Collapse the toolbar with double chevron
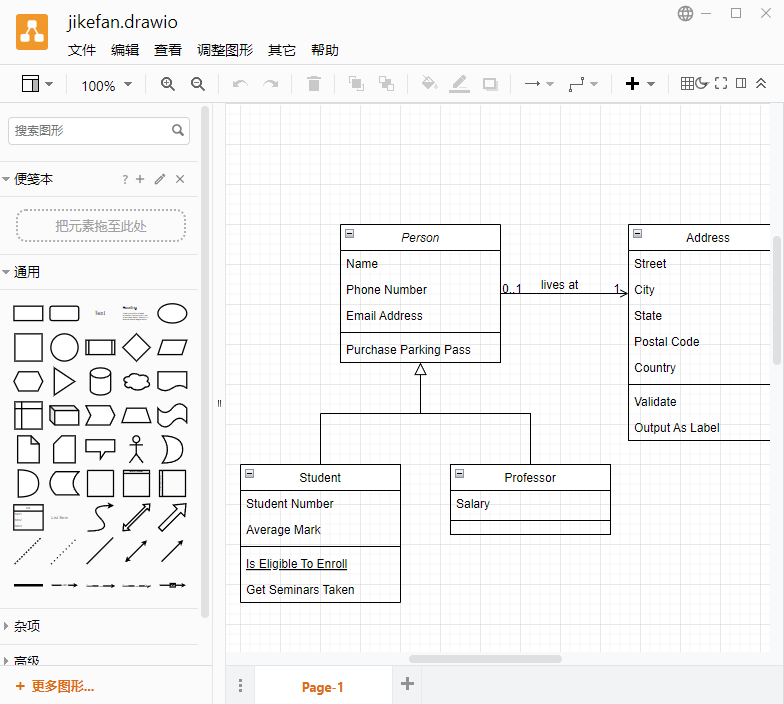 coord(761,83)
